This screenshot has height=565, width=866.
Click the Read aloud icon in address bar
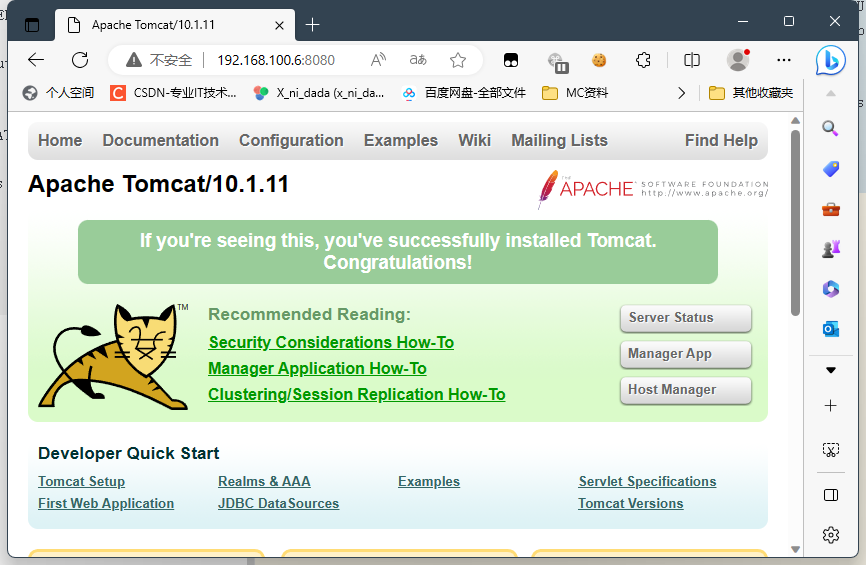pos(378,60)
